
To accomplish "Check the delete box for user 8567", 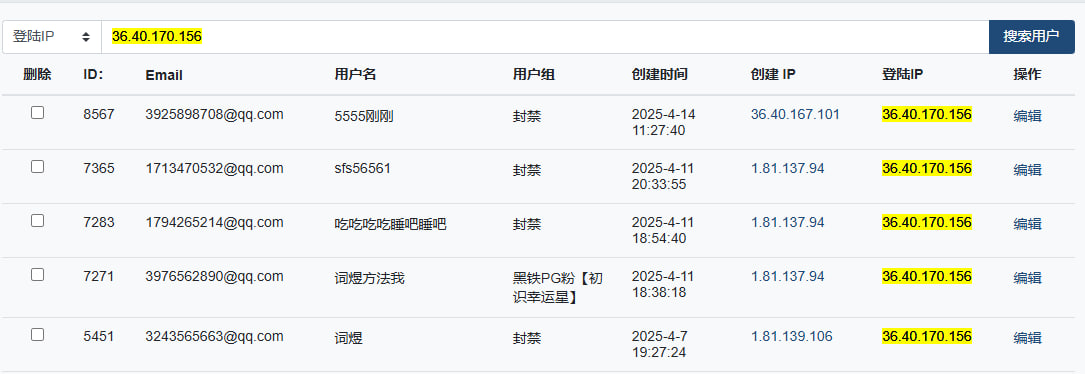I will pyautogui.click(x=37, y=112).
